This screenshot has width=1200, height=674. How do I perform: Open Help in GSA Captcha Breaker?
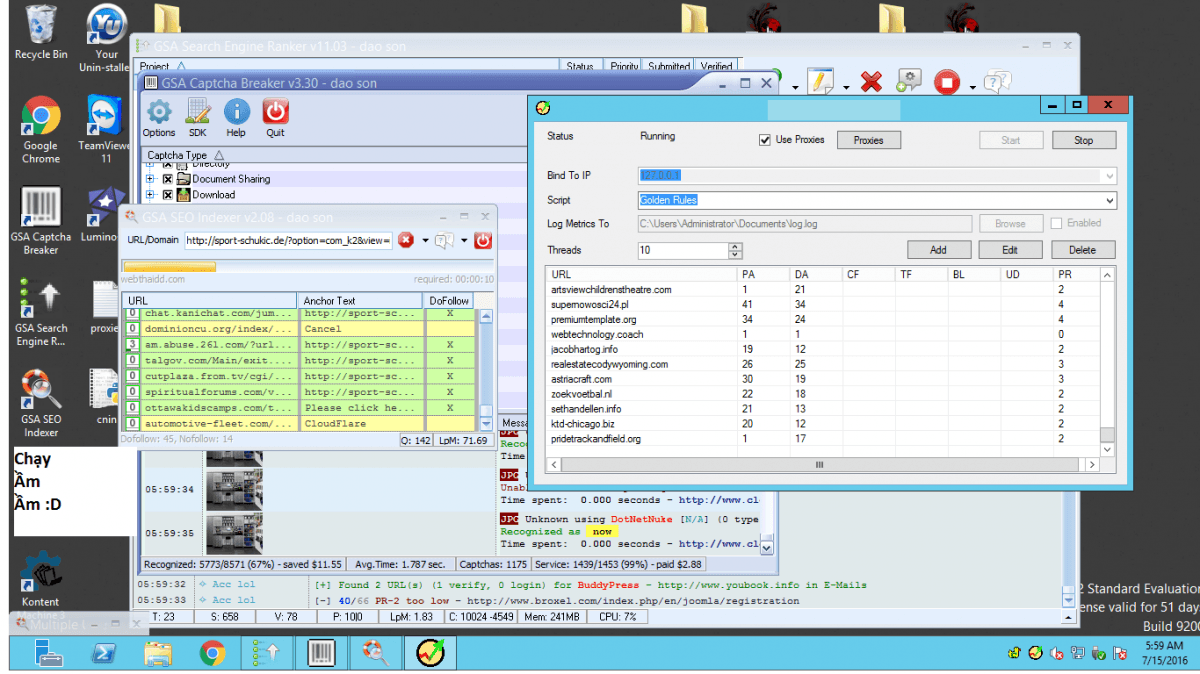tap(236, 118)
